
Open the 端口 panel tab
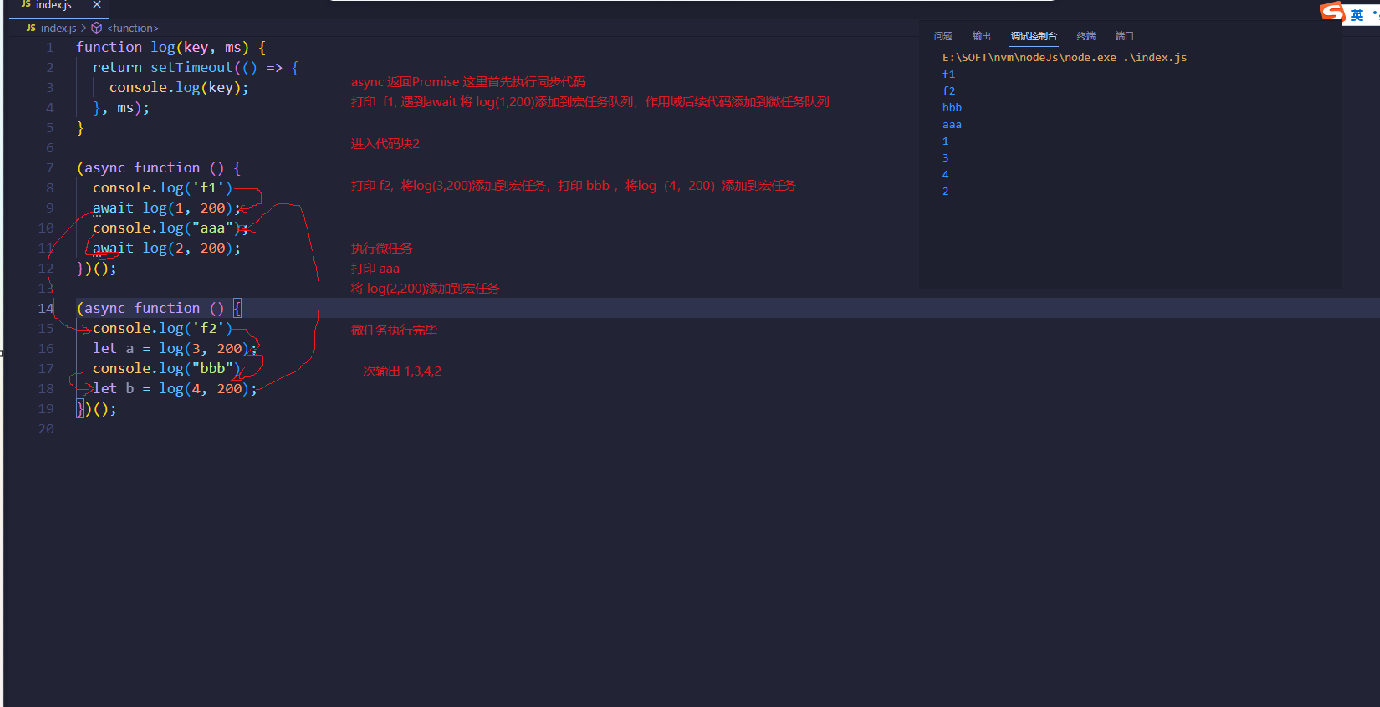1125,36
